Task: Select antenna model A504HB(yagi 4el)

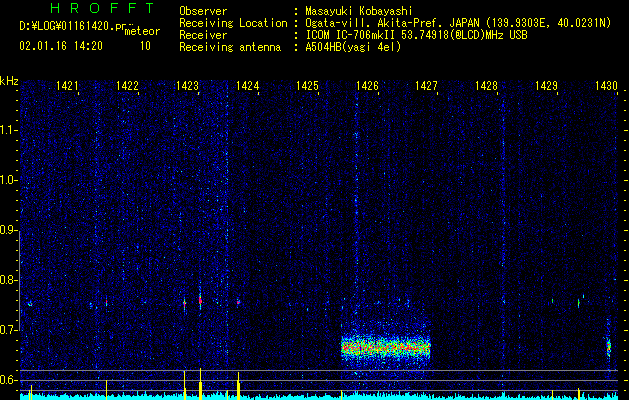Action: click(353, 48)
